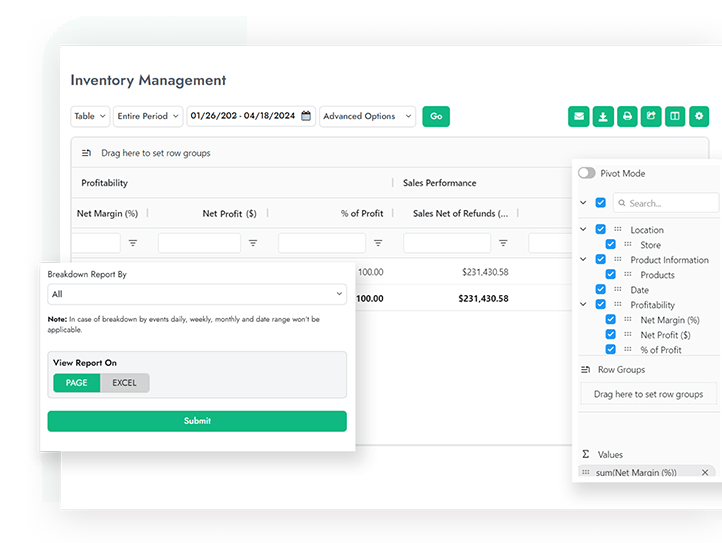The image size is (722, 543).
Task: Click the Sales Performance column group header
Action: 439,183
